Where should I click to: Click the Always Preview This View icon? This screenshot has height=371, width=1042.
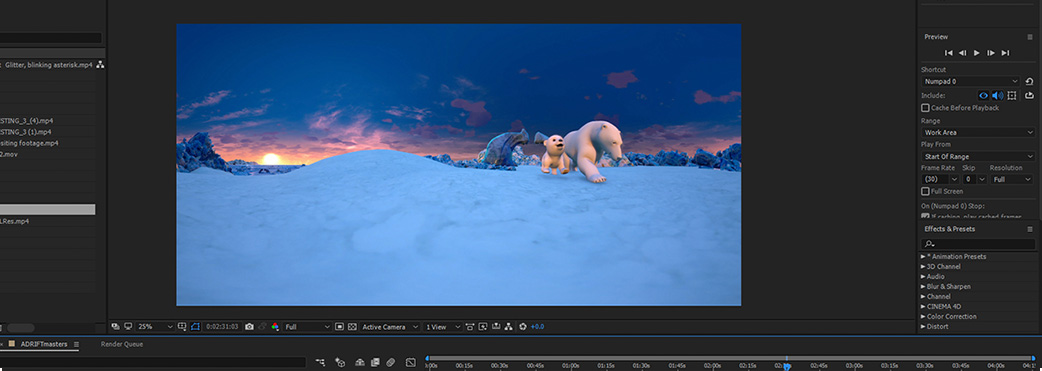(x=116, y=326)
